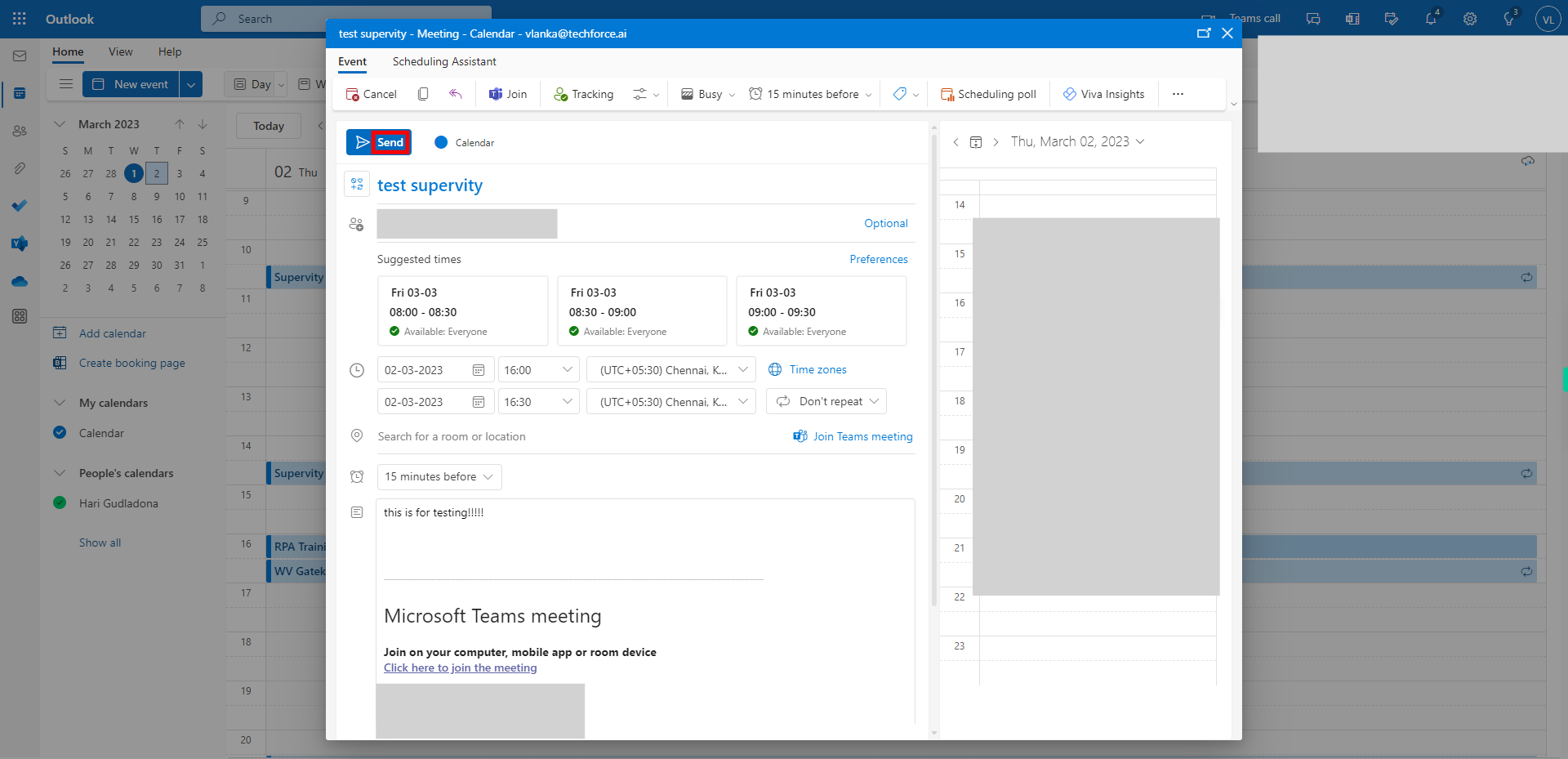The height and width of the screenshot is (759, 1568).
Task: Open more options ellipsis in meeting toolbar
Action: click(1178, 94)
